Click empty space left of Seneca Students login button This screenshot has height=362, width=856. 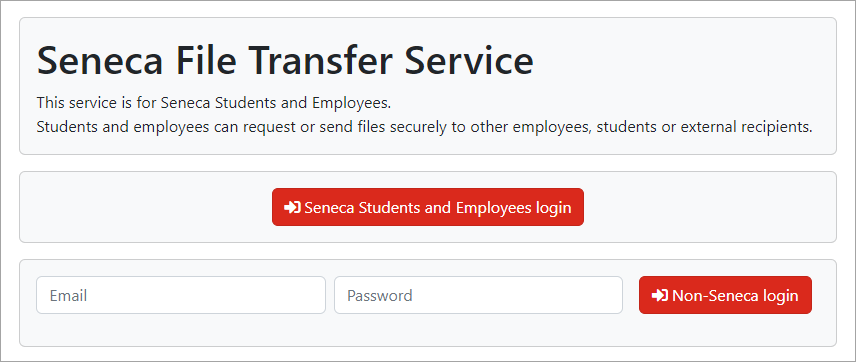point(146,207)
